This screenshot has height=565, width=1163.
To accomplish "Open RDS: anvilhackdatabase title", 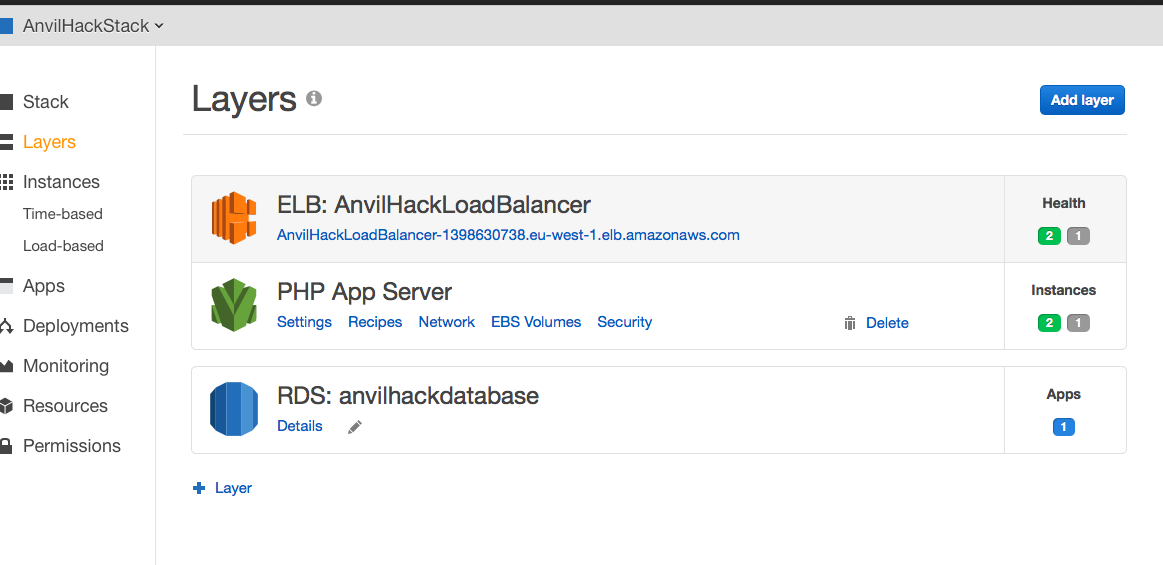I will (x=408, y=395).
